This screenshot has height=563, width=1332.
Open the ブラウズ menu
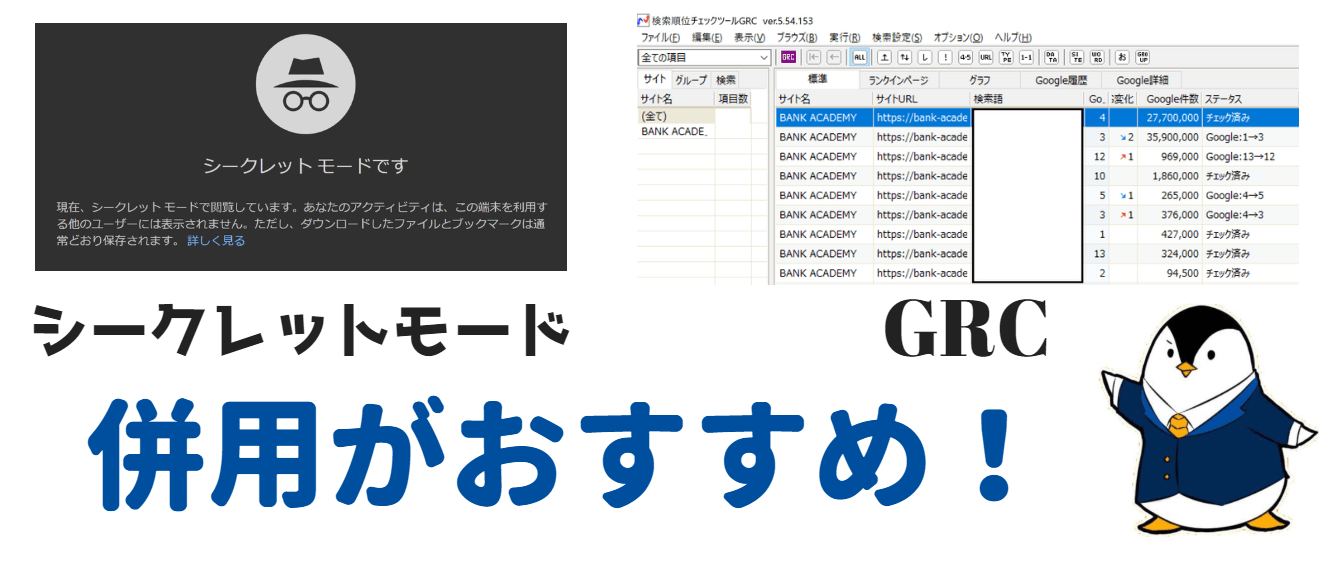pyautogui.click(x=797, y=37)
